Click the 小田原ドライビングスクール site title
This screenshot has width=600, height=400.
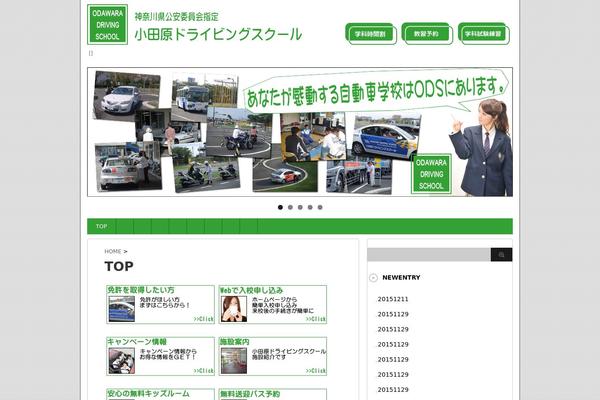coord(218,34)
